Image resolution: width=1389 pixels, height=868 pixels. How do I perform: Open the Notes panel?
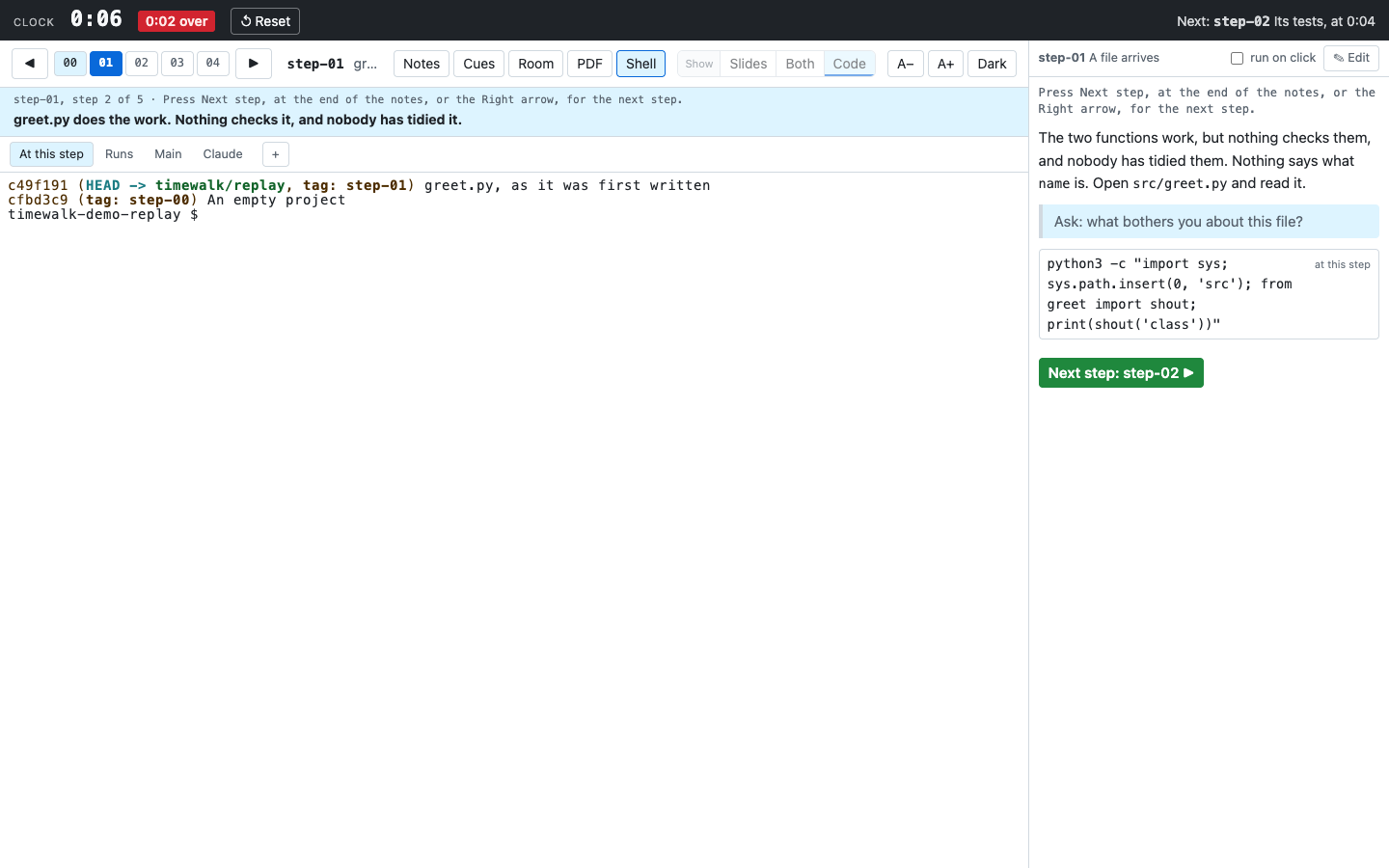pyautogui.click(x=422, y=64)
